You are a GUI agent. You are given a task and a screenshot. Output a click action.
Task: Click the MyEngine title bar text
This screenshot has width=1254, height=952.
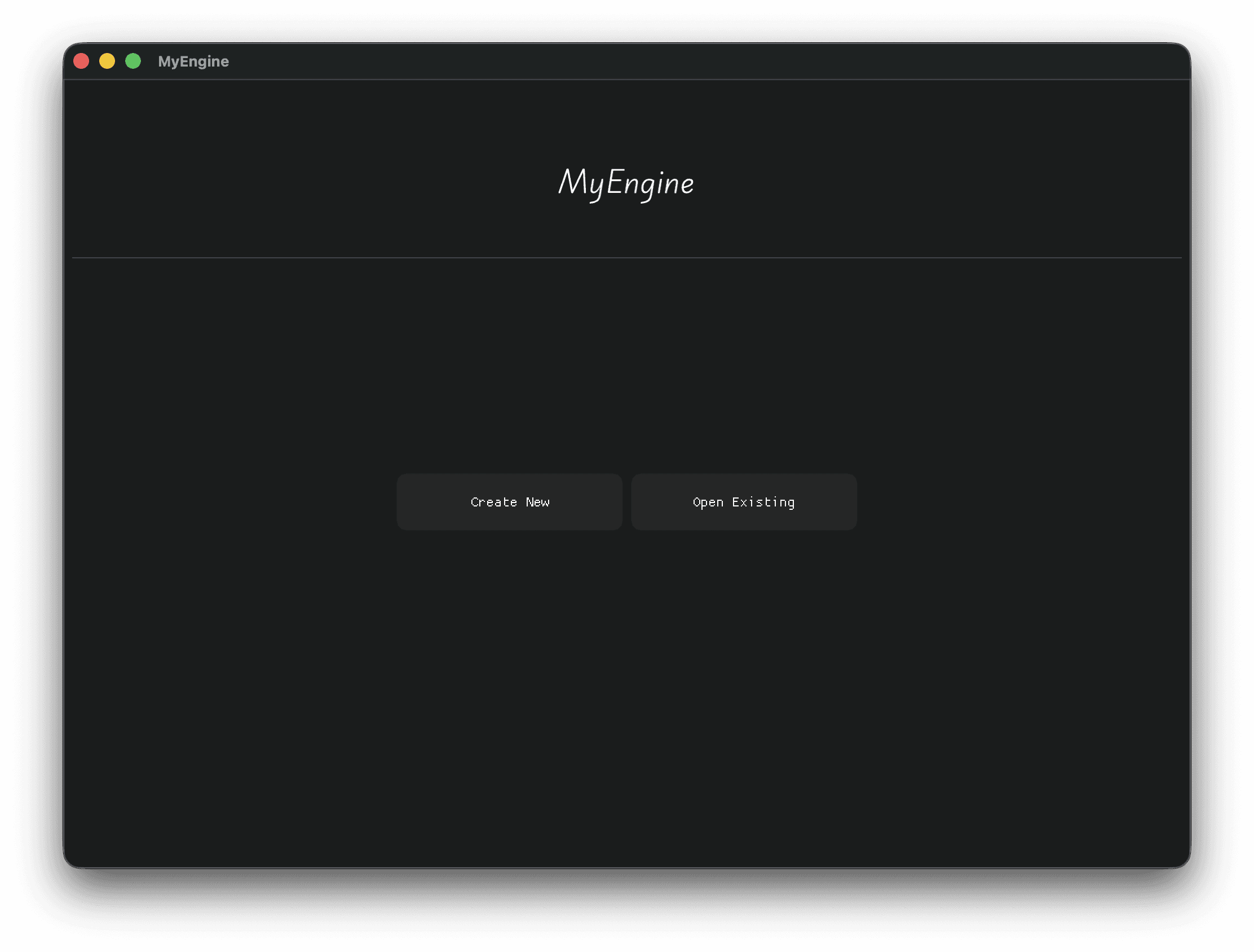(x=193, y=61)
